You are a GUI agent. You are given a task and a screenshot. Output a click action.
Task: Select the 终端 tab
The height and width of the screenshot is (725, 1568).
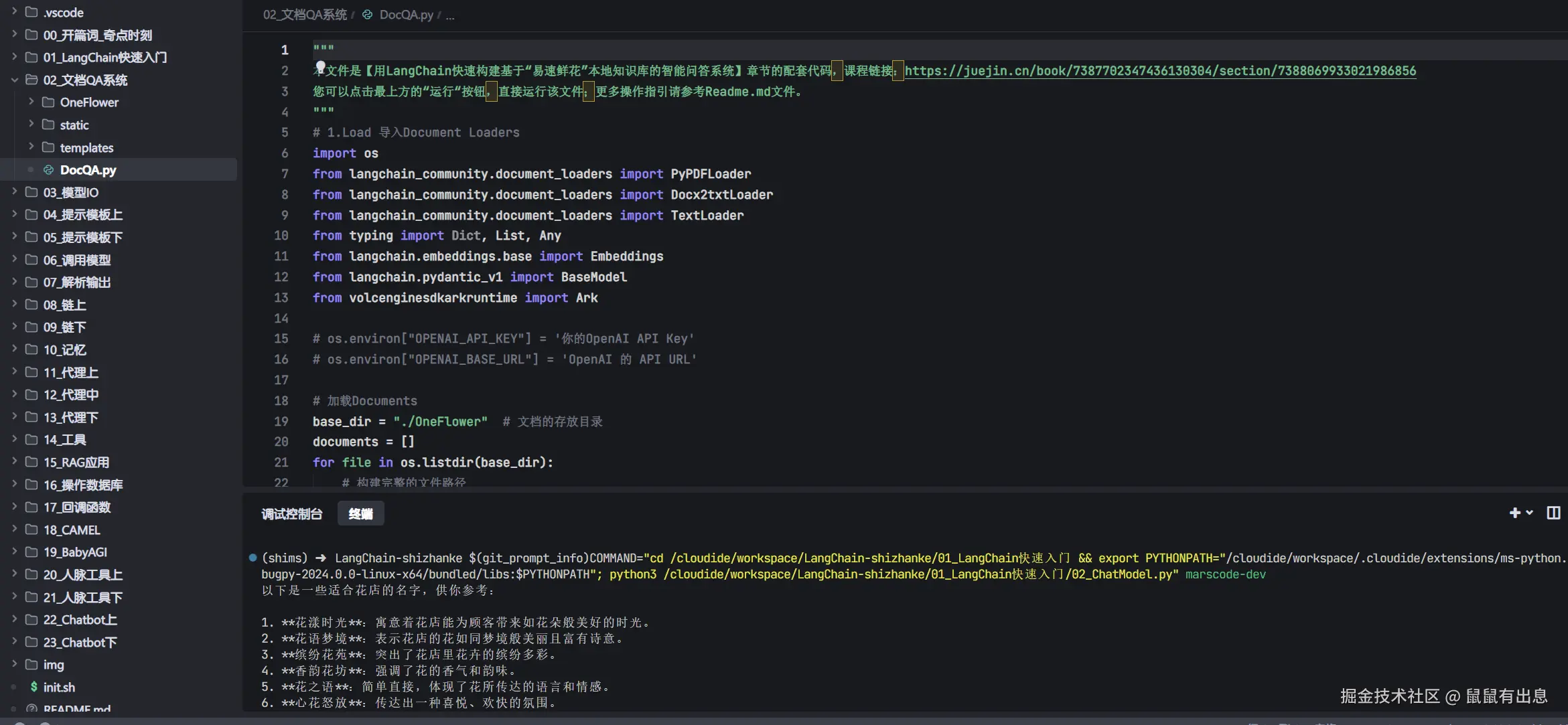coord(360,513)
